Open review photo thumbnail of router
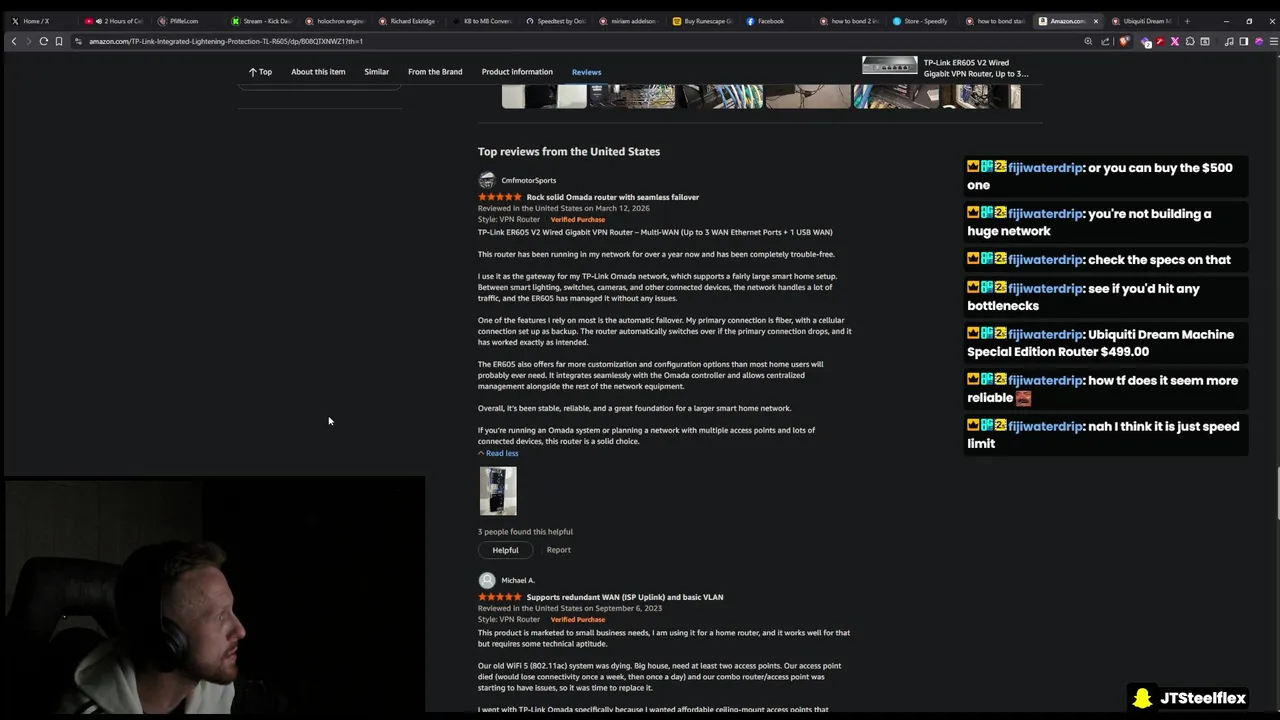Screen dimensions: 1280x720 [x=498, y=491]
